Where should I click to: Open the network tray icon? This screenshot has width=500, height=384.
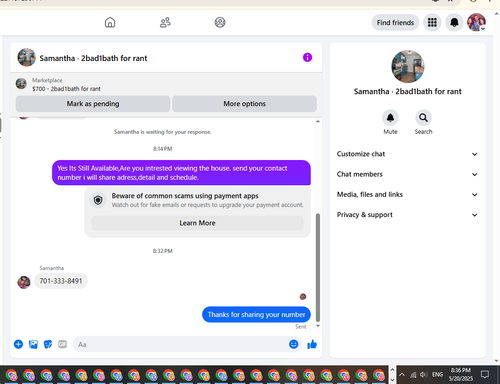tap(413, 375)
